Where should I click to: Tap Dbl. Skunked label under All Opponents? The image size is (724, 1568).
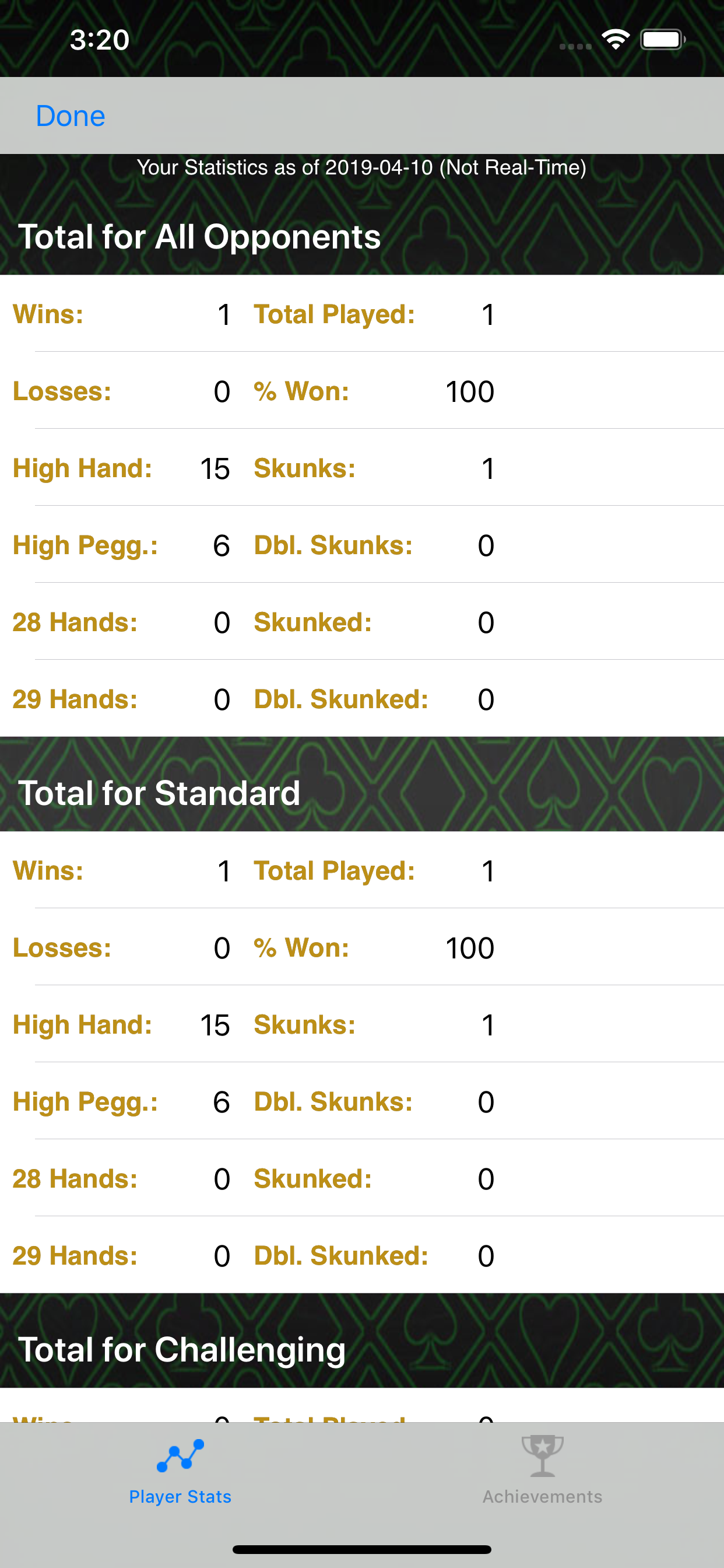(340, 699)
